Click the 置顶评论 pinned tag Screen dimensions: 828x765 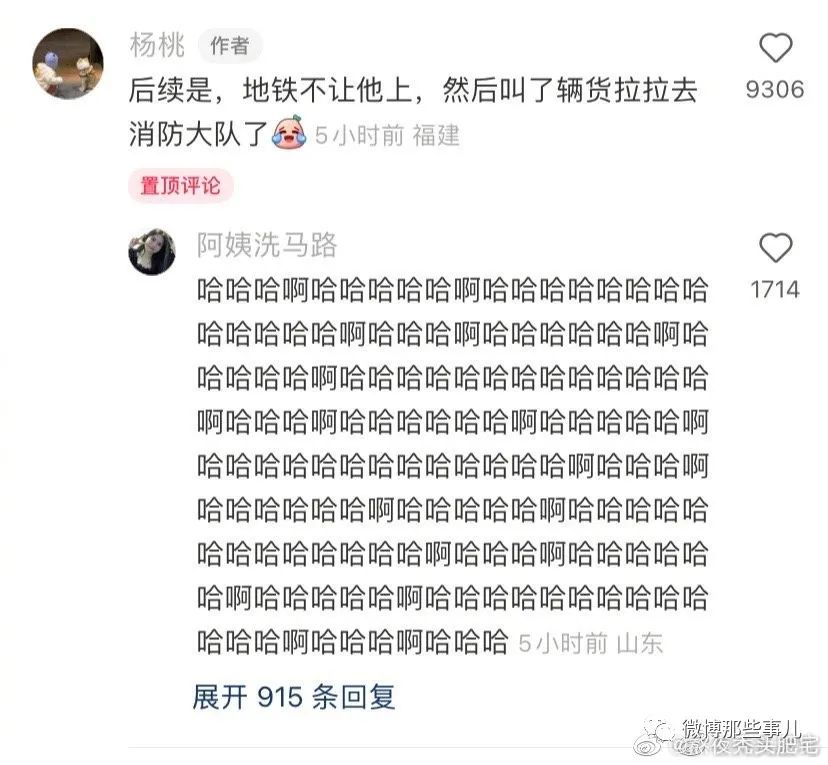180,186
